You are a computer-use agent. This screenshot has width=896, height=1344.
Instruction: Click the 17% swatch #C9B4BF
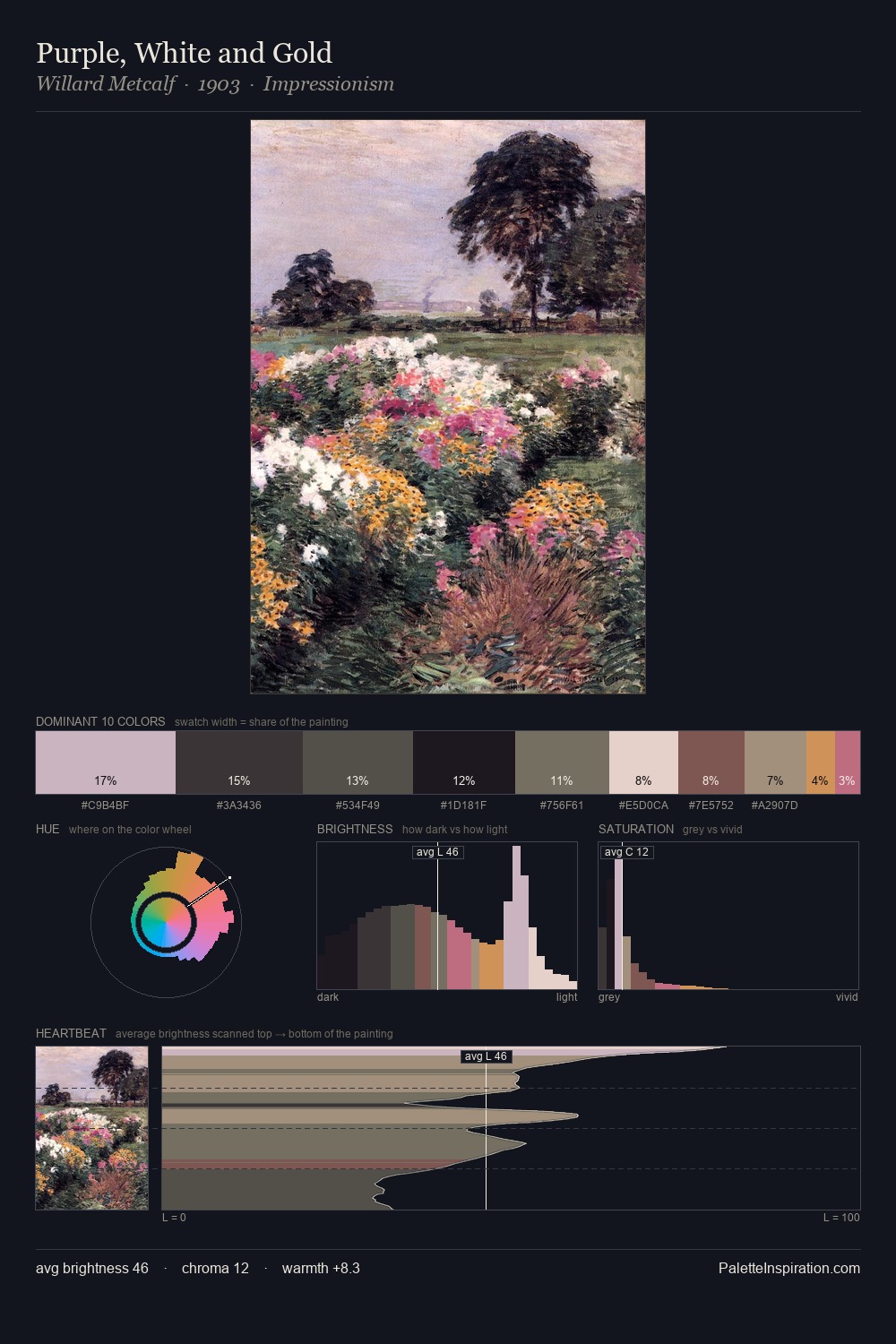[106, 762]
